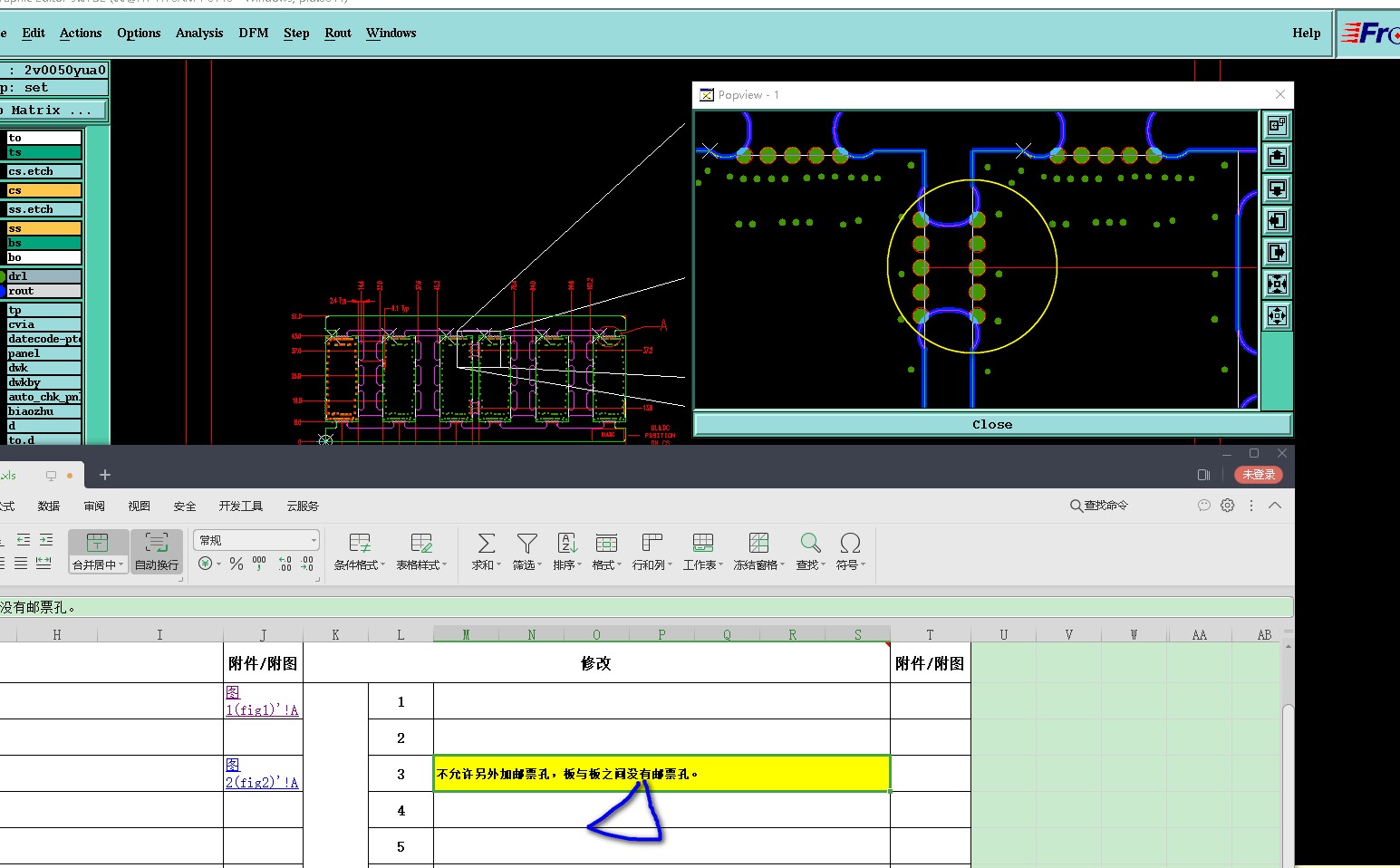
Task: Pan down in the Popview window
Action: click(x=1277, y=188)
